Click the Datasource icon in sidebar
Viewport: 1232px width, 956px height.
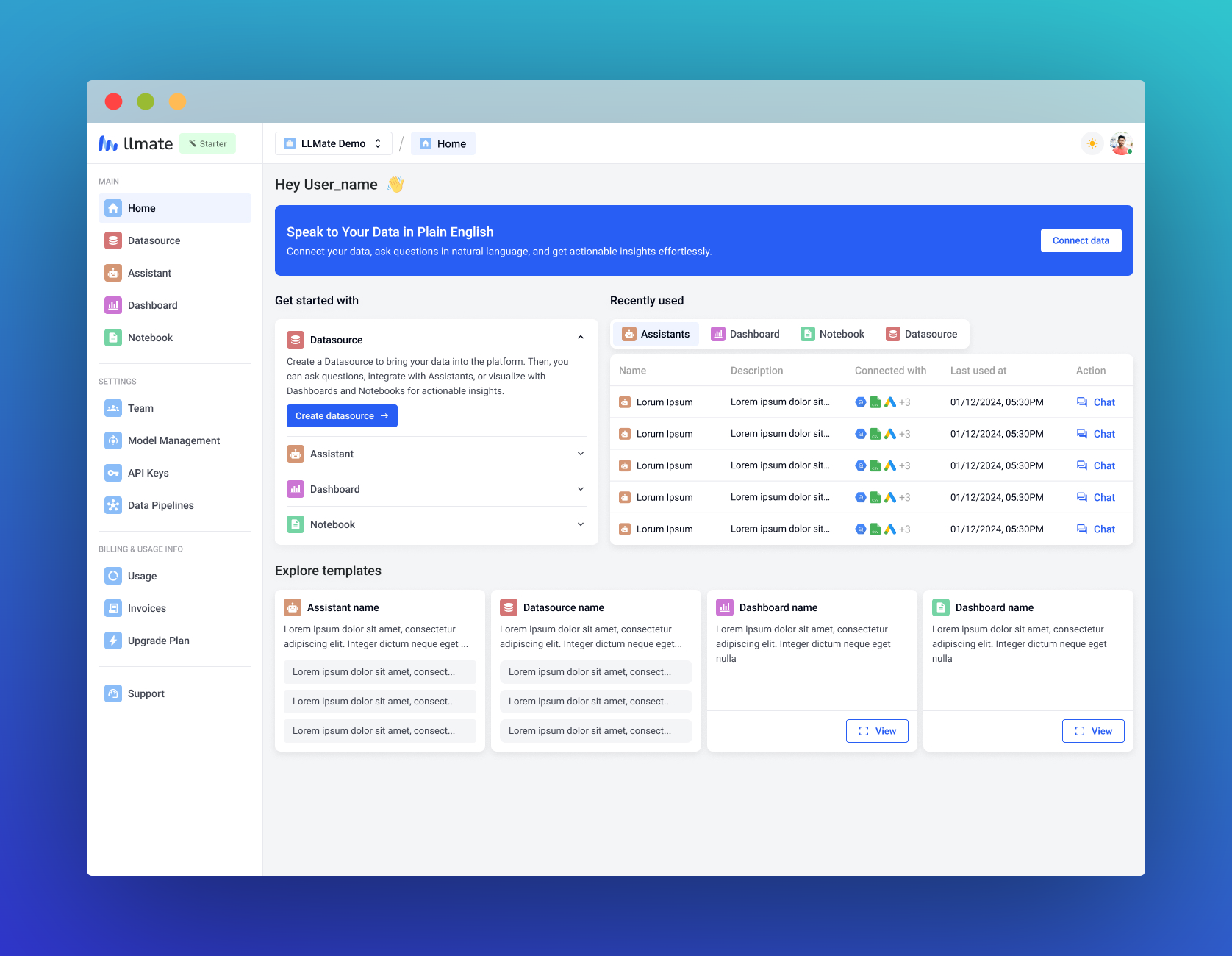pyautogui.click(x=112, y=240)
